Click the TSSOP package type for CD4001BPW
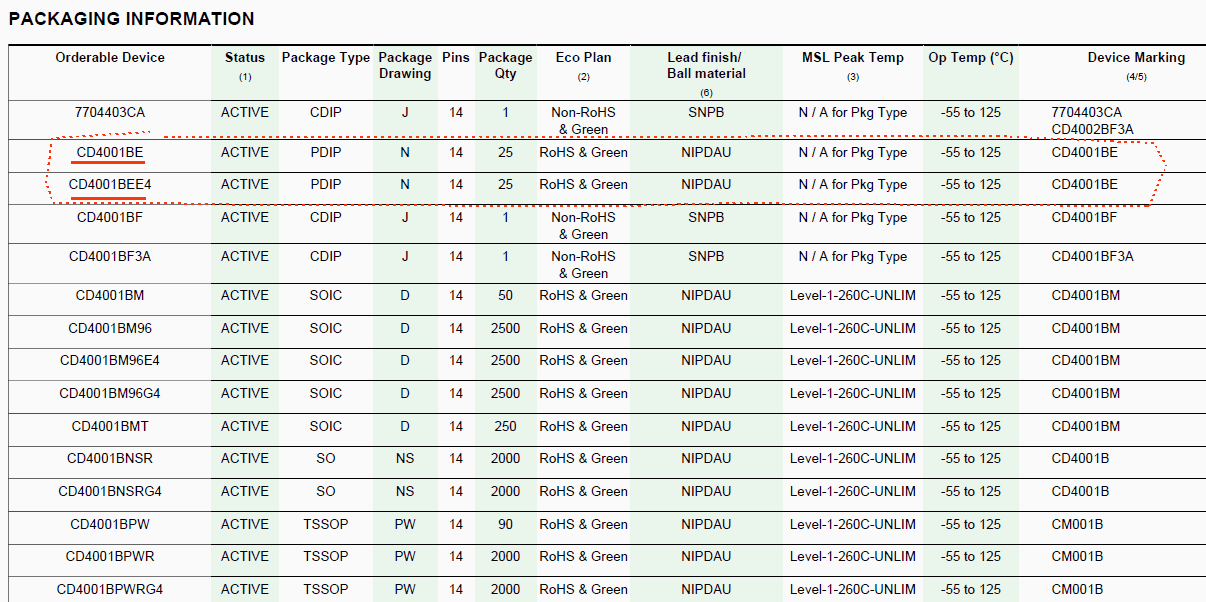Screen dimensions: 1206x602 coord(326,525)
